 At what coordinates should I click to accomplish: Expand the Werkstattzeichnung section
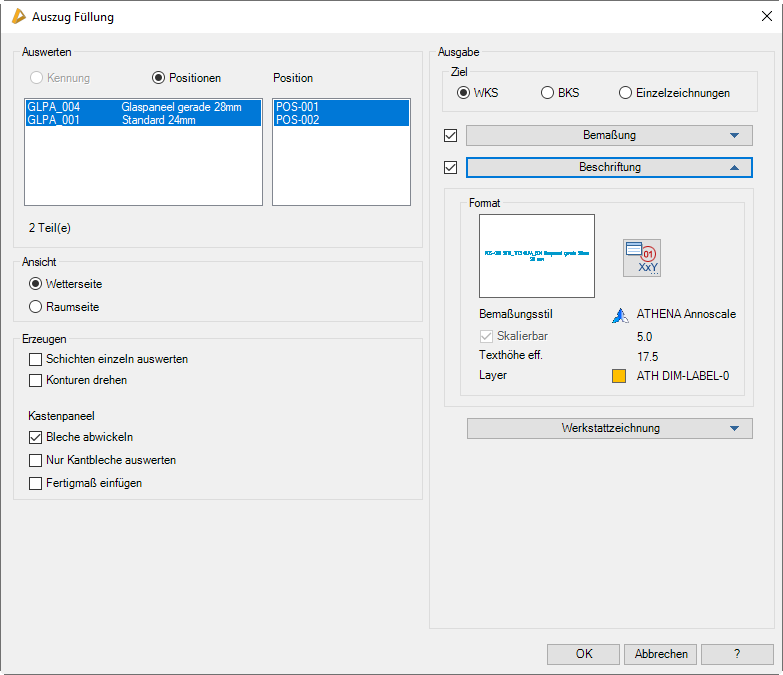[x=609, y=428]
